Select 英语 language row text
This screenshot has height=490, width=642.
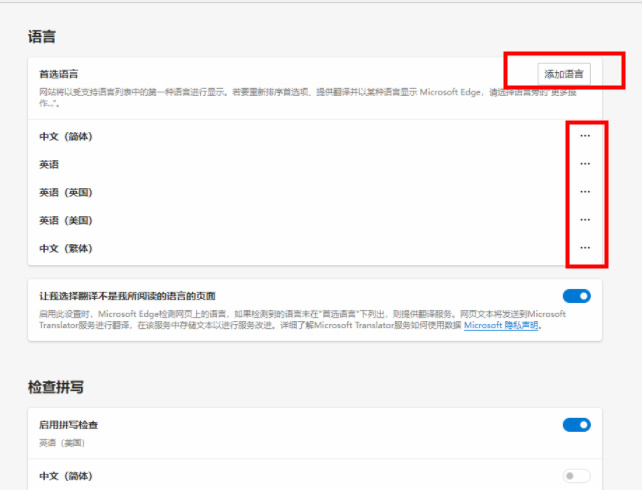pyautogui.click(x=49, y=165)
